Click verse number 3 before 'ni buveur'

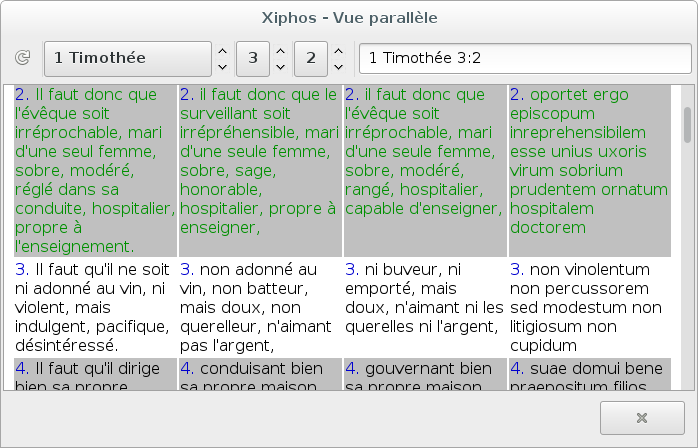pos(352,269)
